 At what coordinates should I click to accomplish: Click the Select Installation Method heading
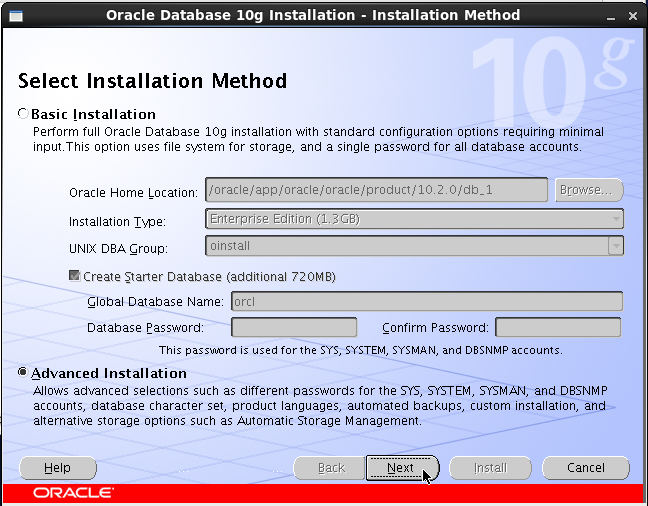point(152,81)
